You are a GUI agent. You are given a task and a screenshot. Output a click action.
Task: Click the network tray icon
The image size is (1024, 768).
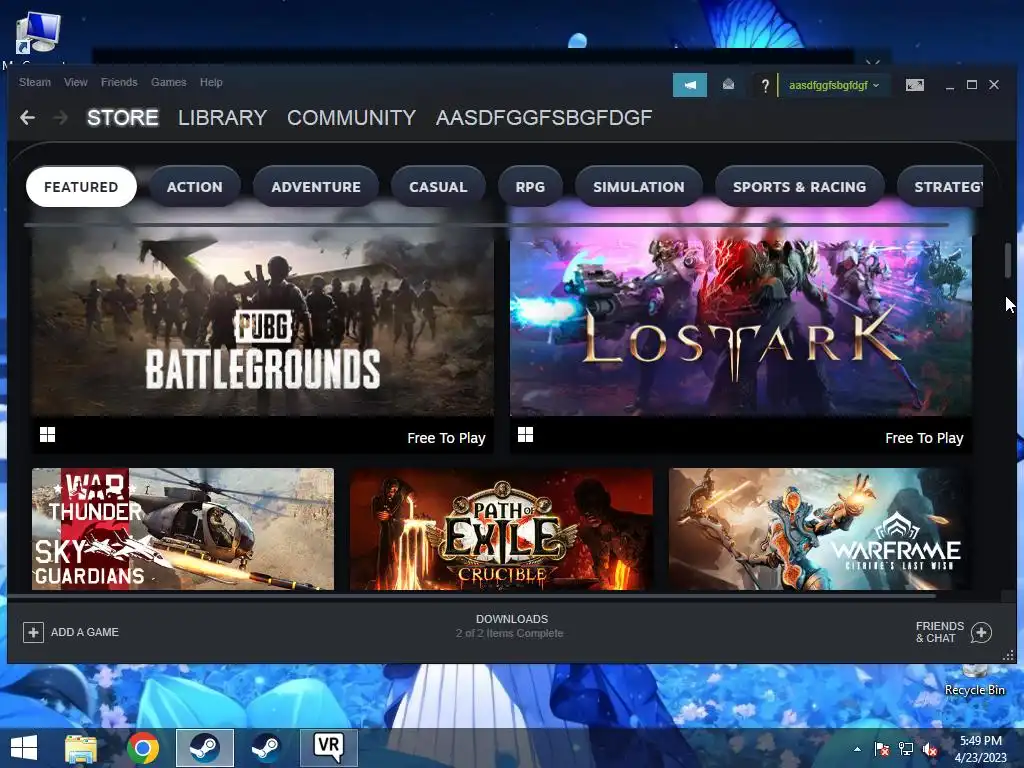pyautogui.click(x=906, y=749)
